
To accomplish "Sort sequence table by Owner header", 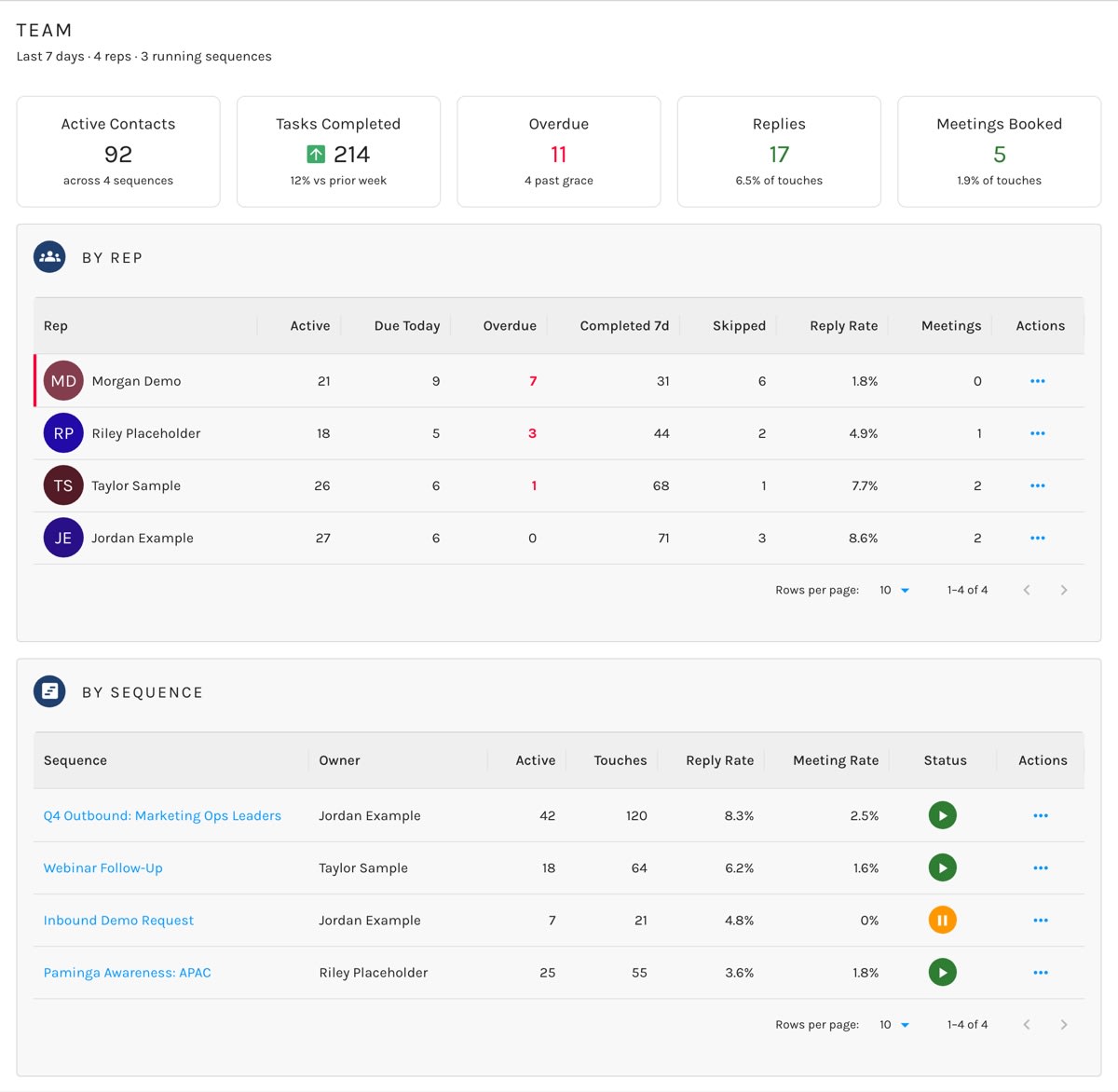I will pyautogui.click(x=339, y=760).
